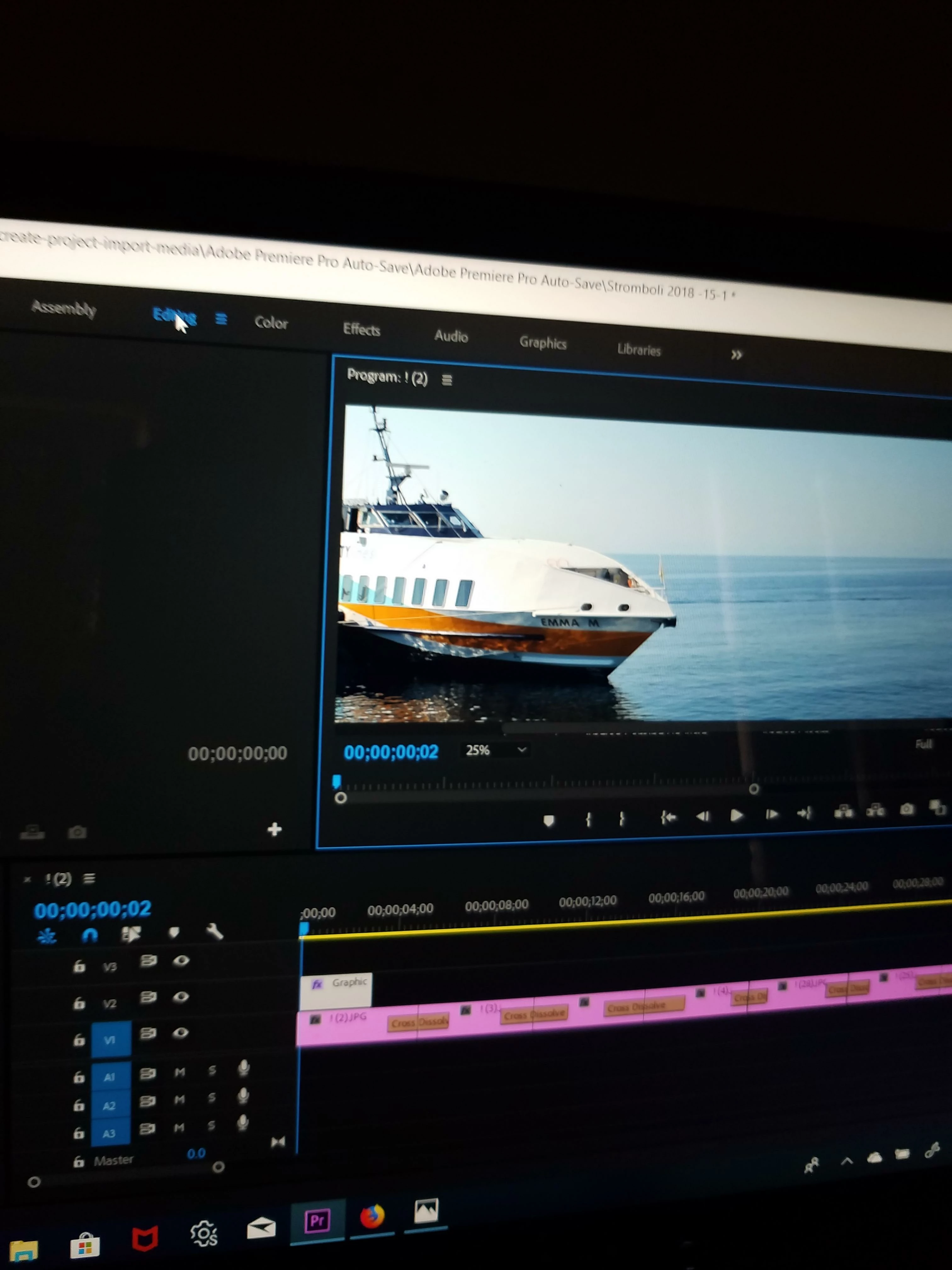
Task: Click the Add Marker icon in Program monitor
Action: tap(549, 821)
